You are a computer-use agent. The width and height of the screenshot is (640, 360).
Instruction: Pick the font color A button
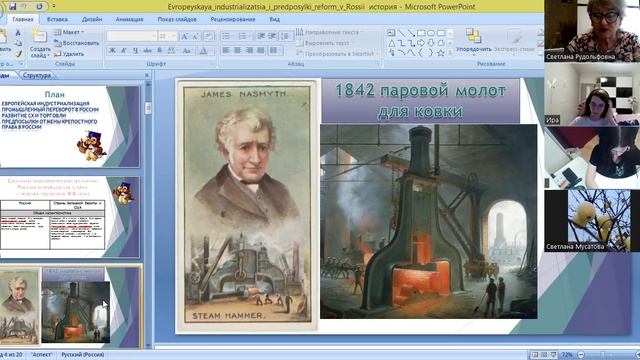[x=203, y=51]
